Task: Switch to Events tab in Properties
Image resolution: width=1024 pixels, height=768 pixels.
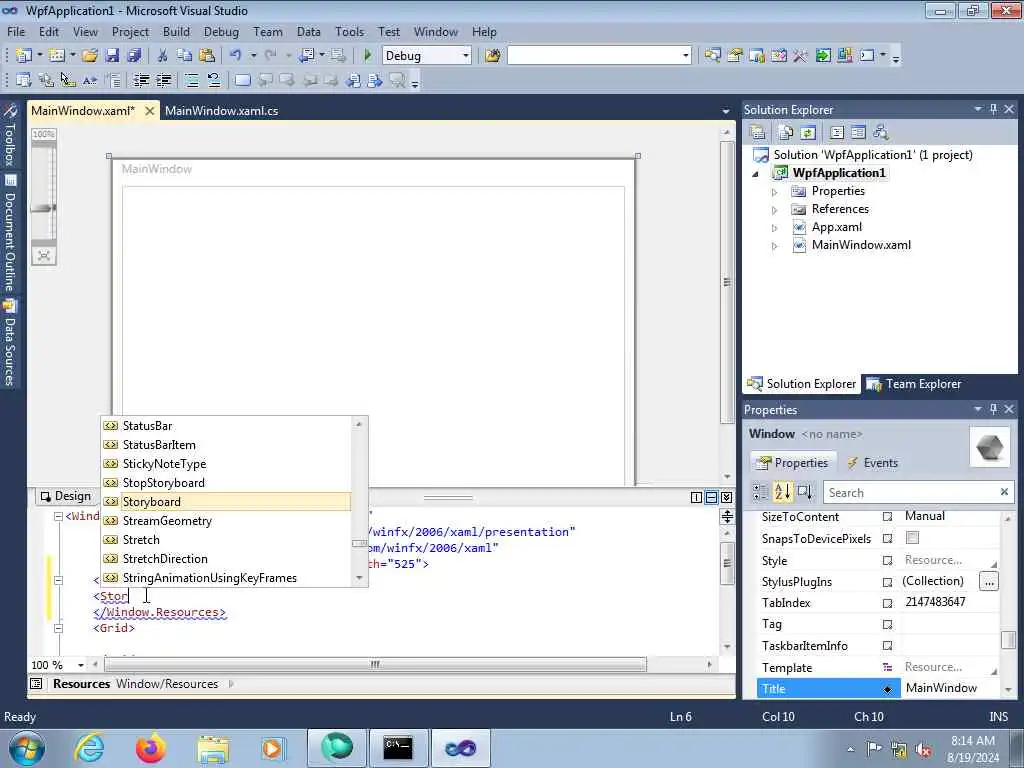Action: [x=872, y=462]
